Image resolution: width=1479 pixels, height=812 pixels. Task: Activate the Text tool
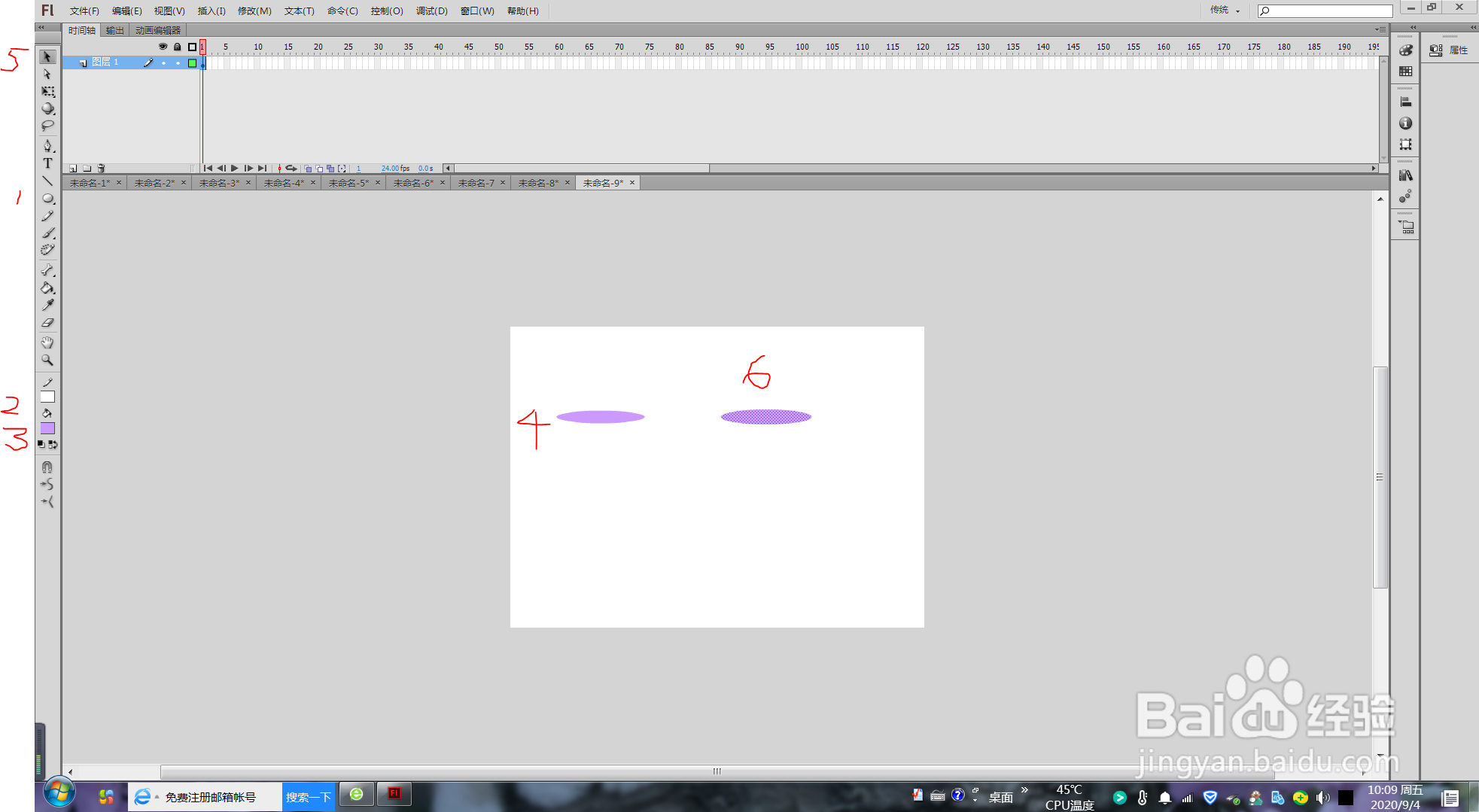(x=47, y=164)
